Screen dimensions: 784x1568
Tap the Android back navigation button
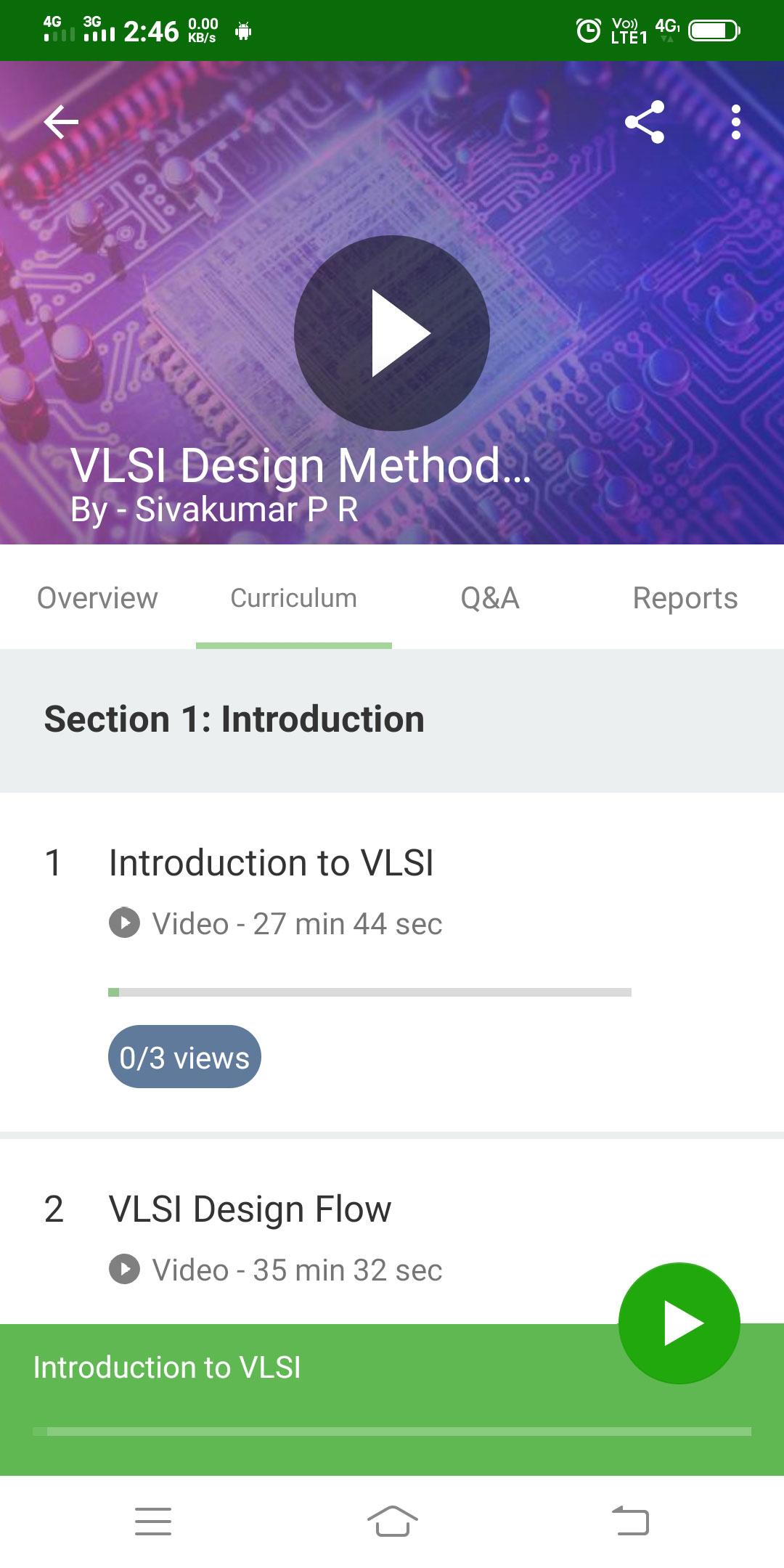pyautogui.click(x=630, y=1521)
